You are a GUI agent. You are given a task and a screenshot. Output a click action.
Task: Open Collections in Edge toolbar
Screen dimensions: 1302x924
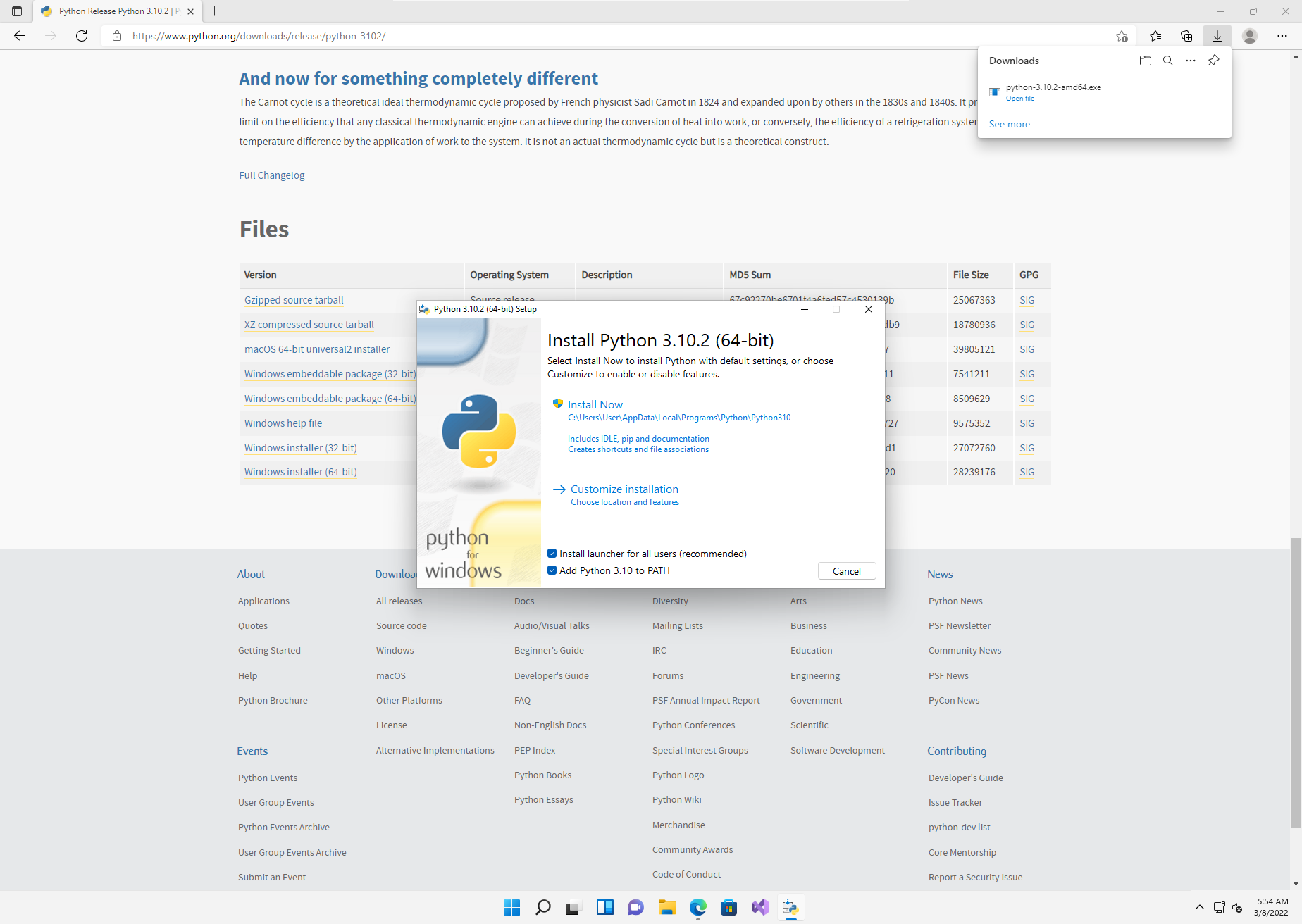click(x=1186, y=36)
